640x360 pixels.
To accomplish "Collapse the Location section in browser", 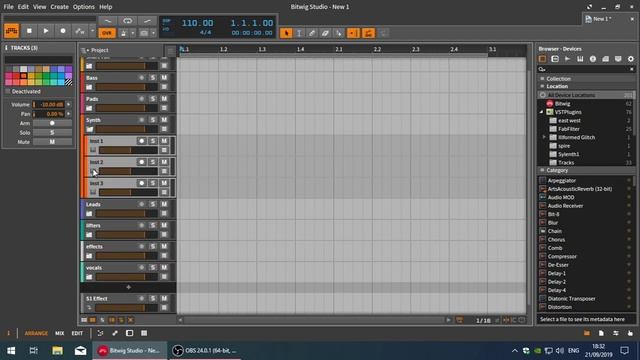I will pyautogui.click(x=543, y=86).
